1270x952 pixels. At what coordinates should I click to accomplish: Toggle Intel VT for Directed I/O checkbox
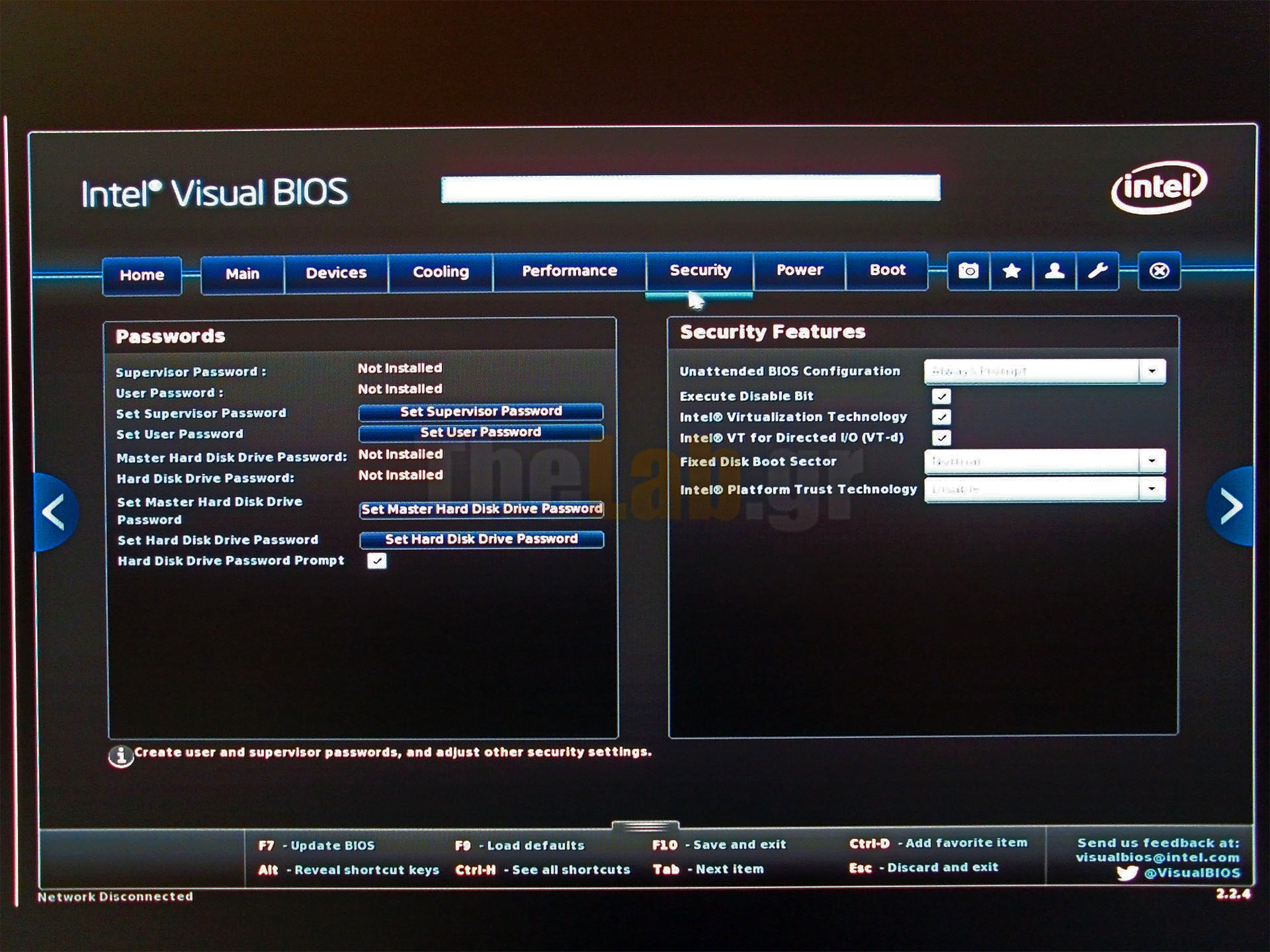click(941, 438)
